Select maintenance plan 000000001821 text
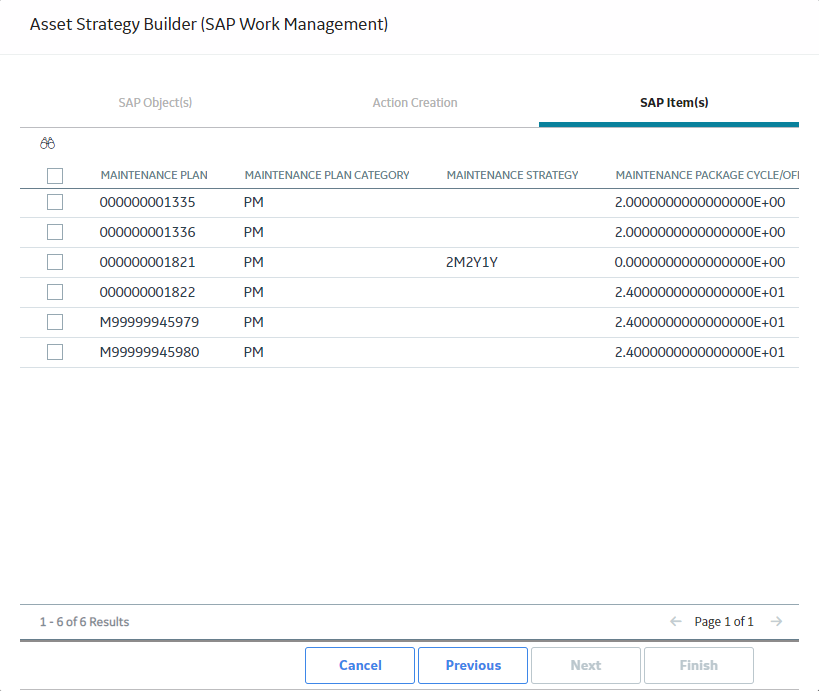 (147, 262)
